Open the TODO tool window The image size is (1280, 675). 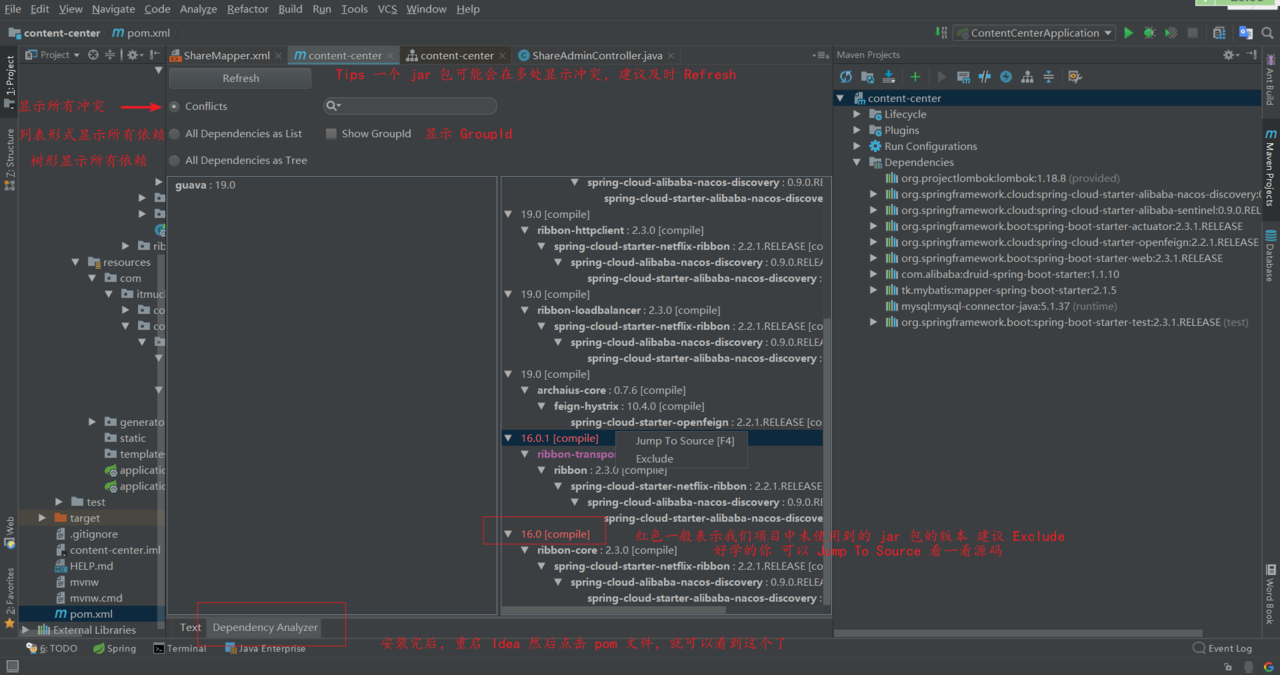pyautogui.click(x=52, y=648)
